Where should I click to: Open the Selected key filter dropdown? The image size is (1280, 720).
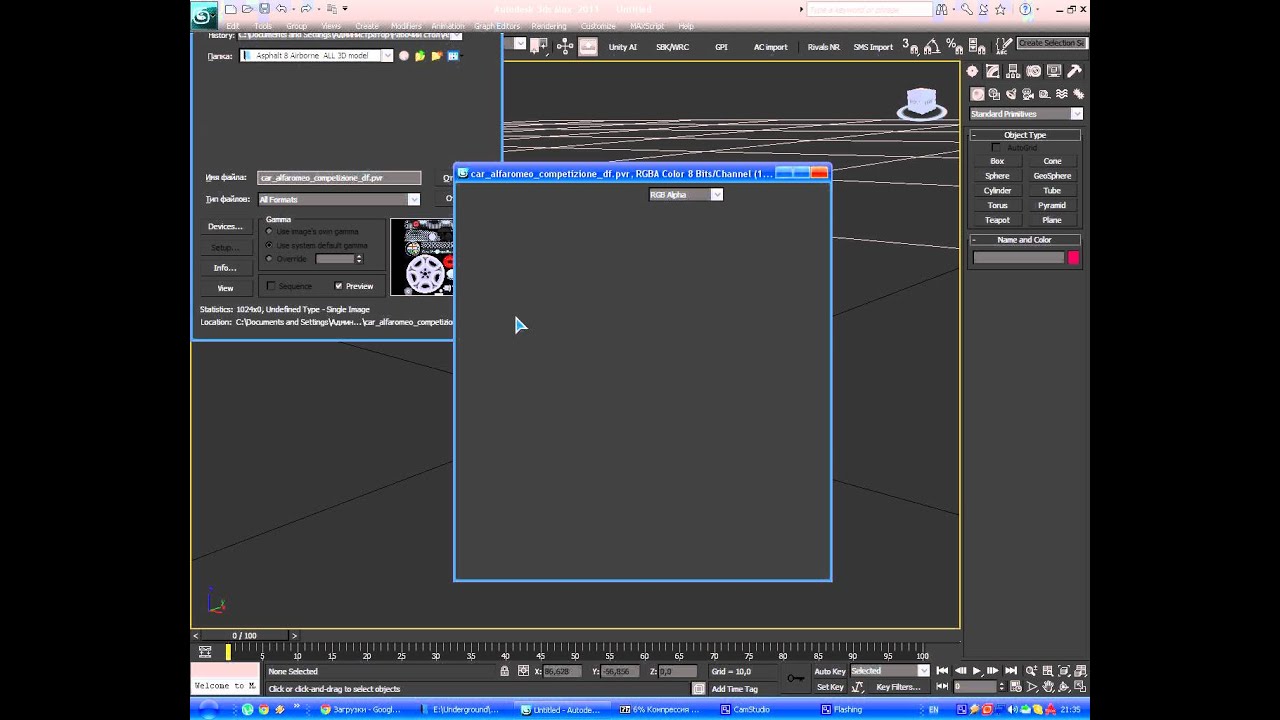click(x=889, y=671)
